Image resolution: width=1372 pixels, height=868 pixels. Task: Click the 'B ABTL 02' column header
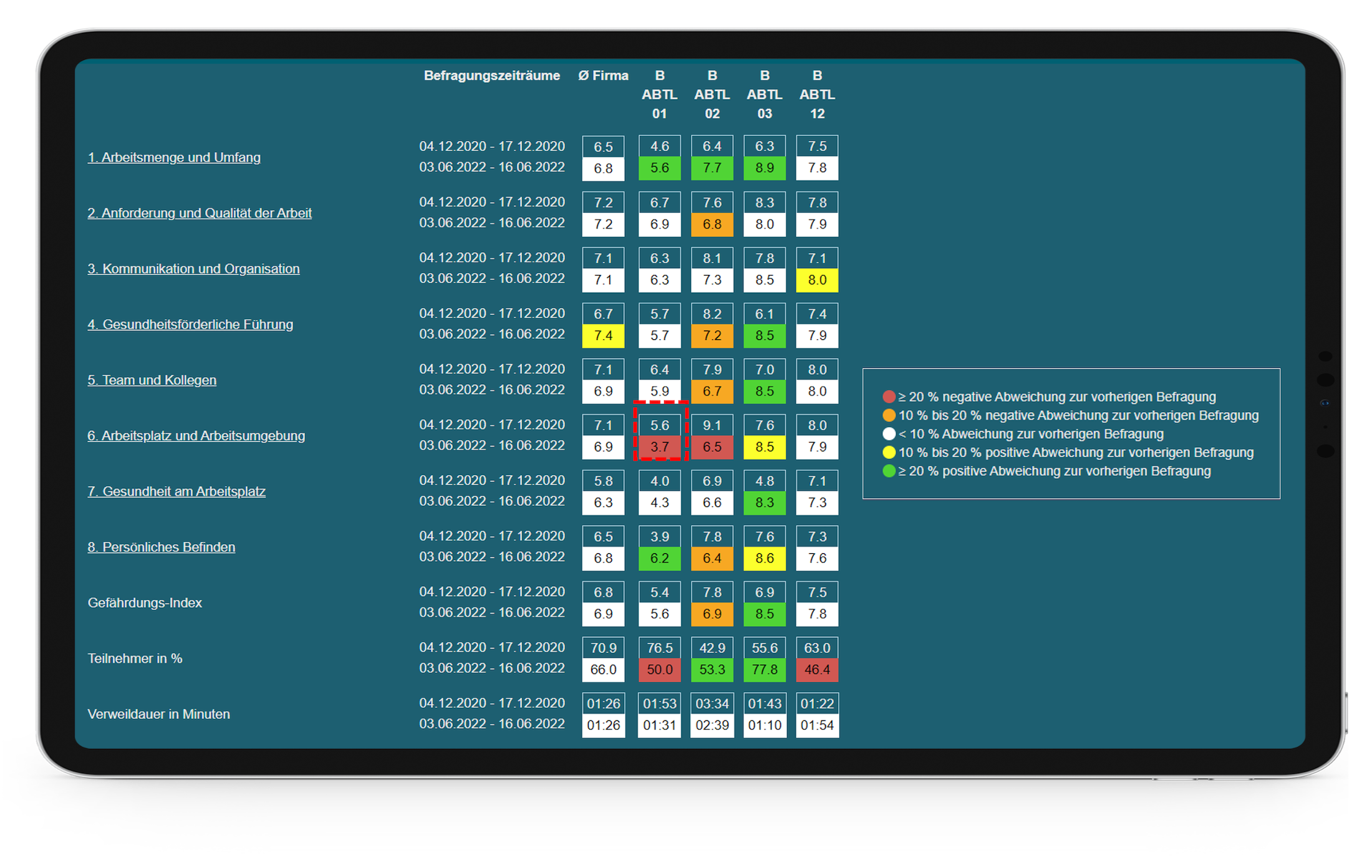click(x=712, y=95)
